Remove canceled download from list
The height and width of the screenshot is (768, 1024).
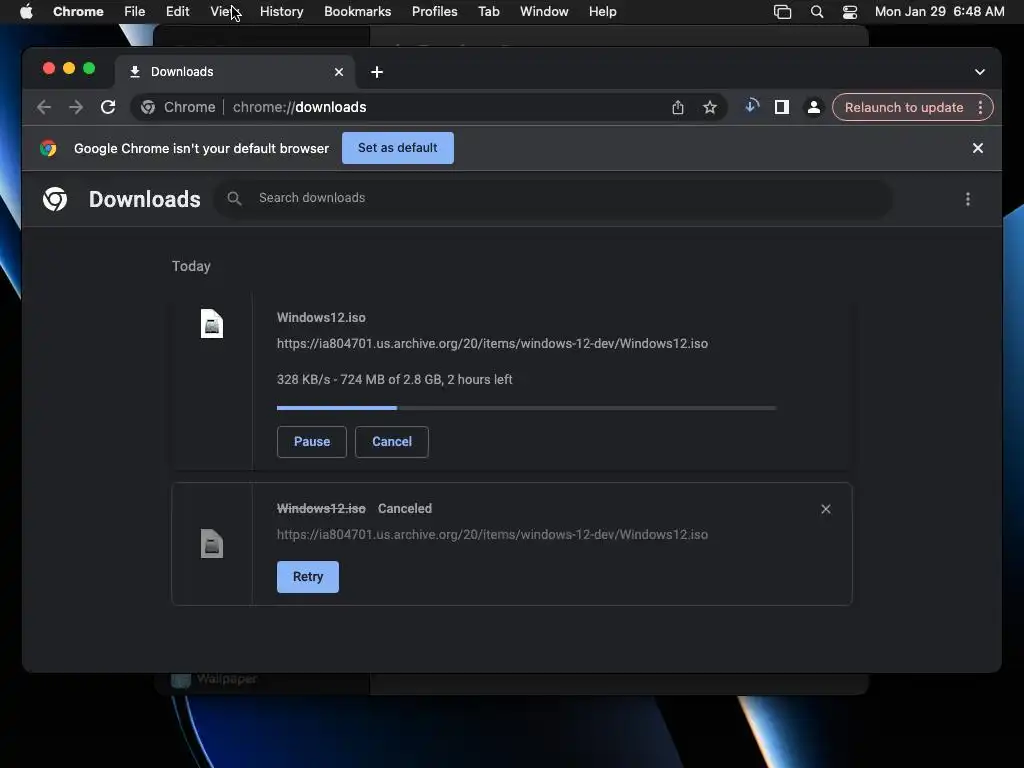(x=826, y=509)
